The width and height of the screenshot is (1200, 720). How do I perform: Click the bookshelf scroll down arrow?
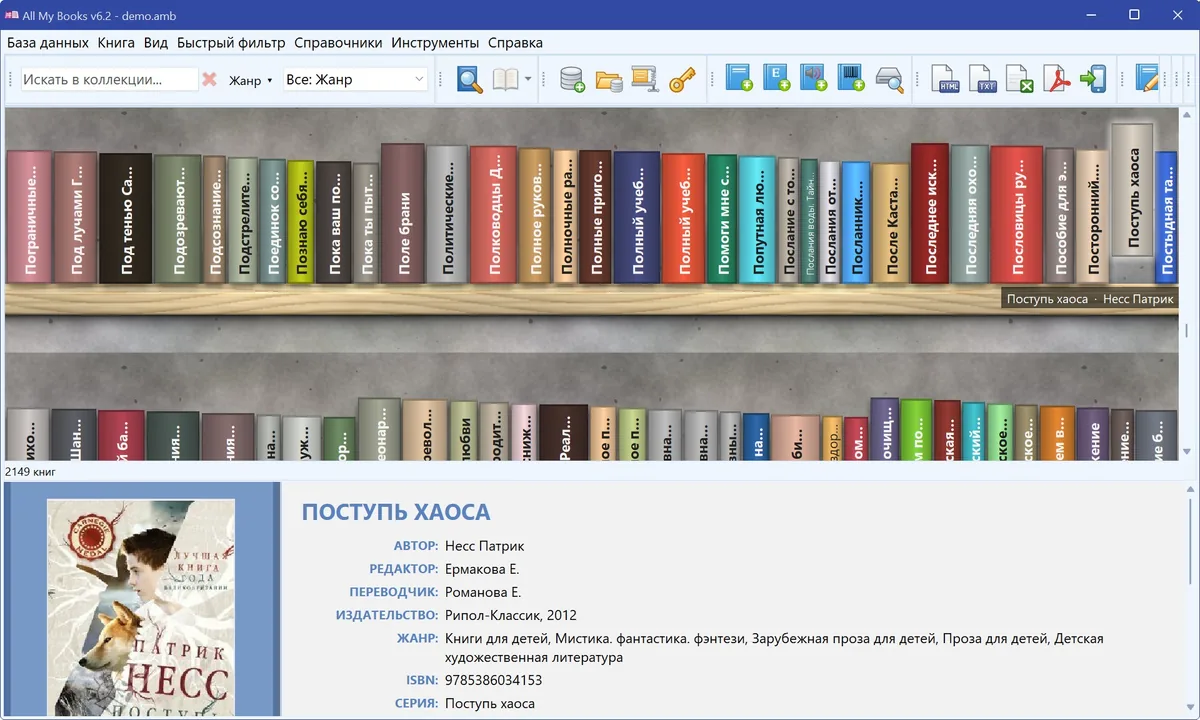tap(1187, 451)
